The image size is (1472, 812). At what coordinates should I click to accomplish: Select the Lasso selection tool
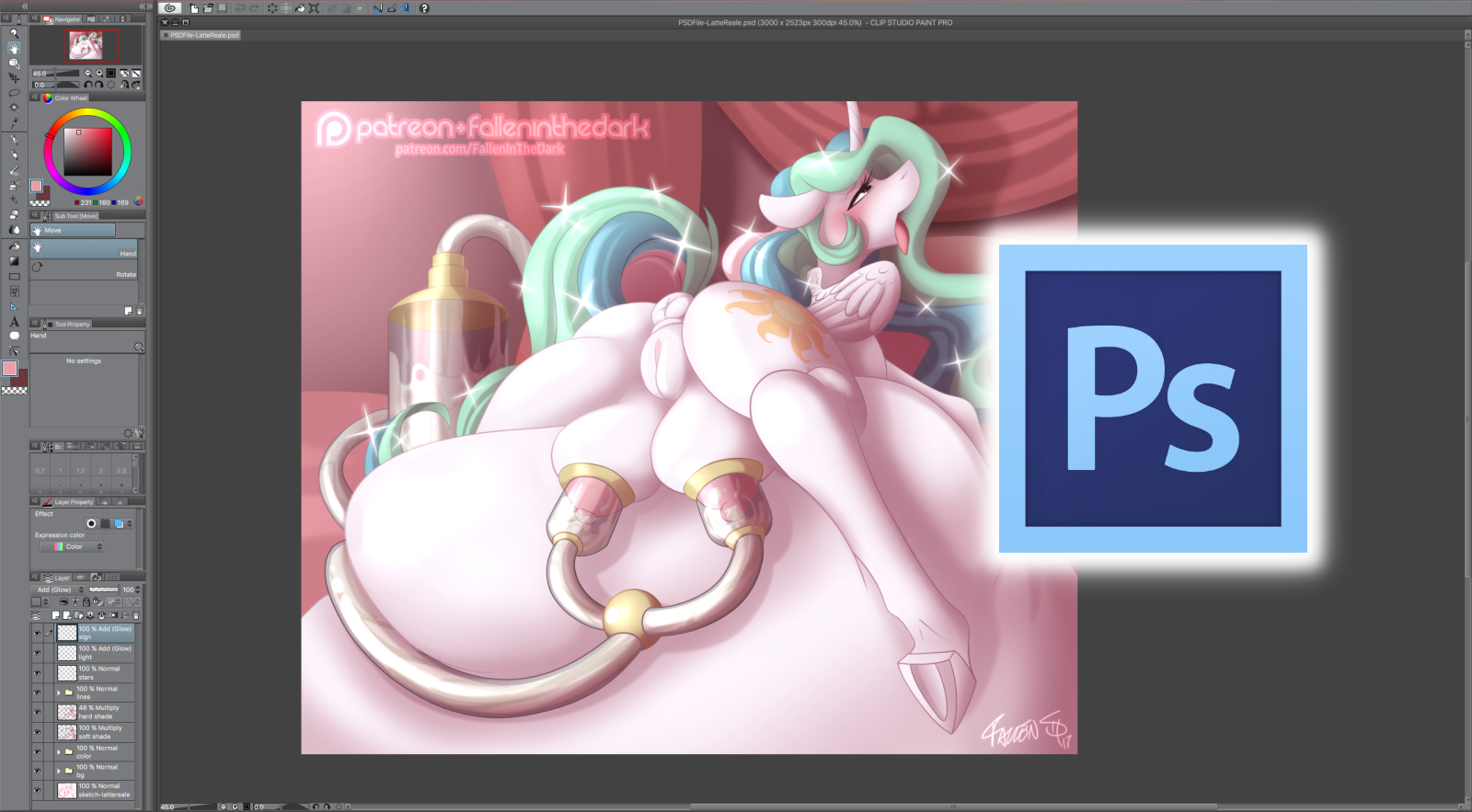(x=14, y=93)
